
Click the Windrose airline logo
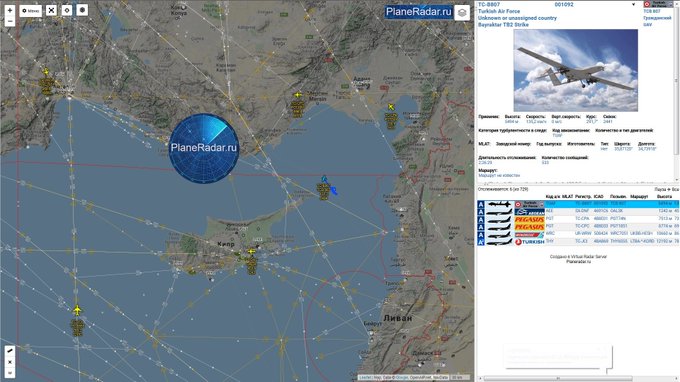tap(530, 234)
